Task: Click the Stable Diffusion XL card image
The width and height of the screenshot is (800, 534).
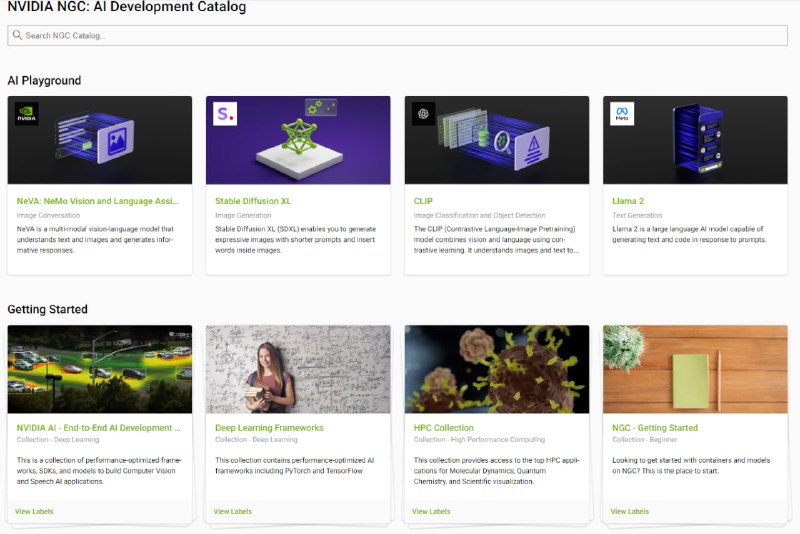Action: click(x=298, y=140)
